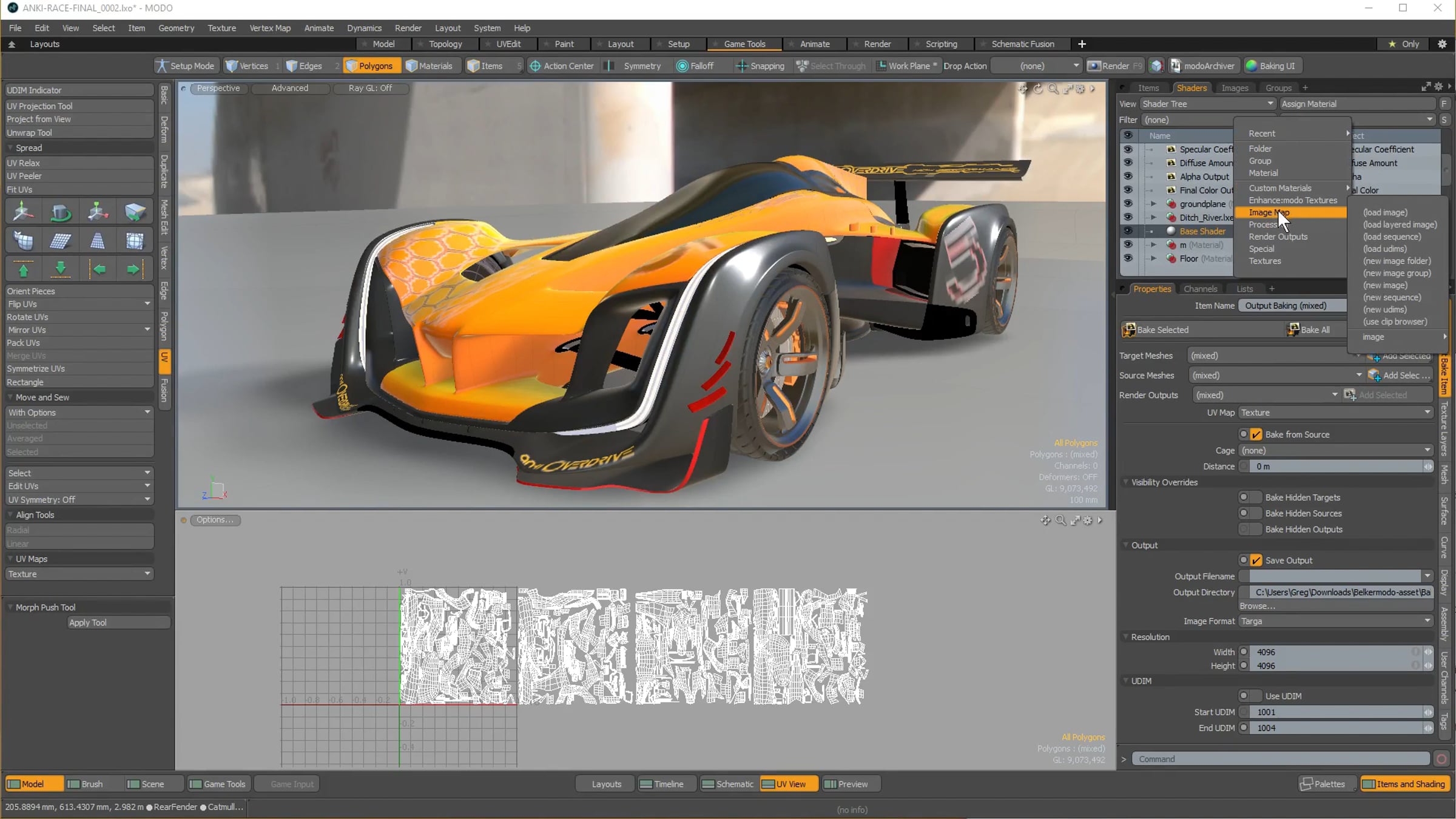
Task: Click the trapezoid perspective grid icon
Action: (x=97, y=241)
